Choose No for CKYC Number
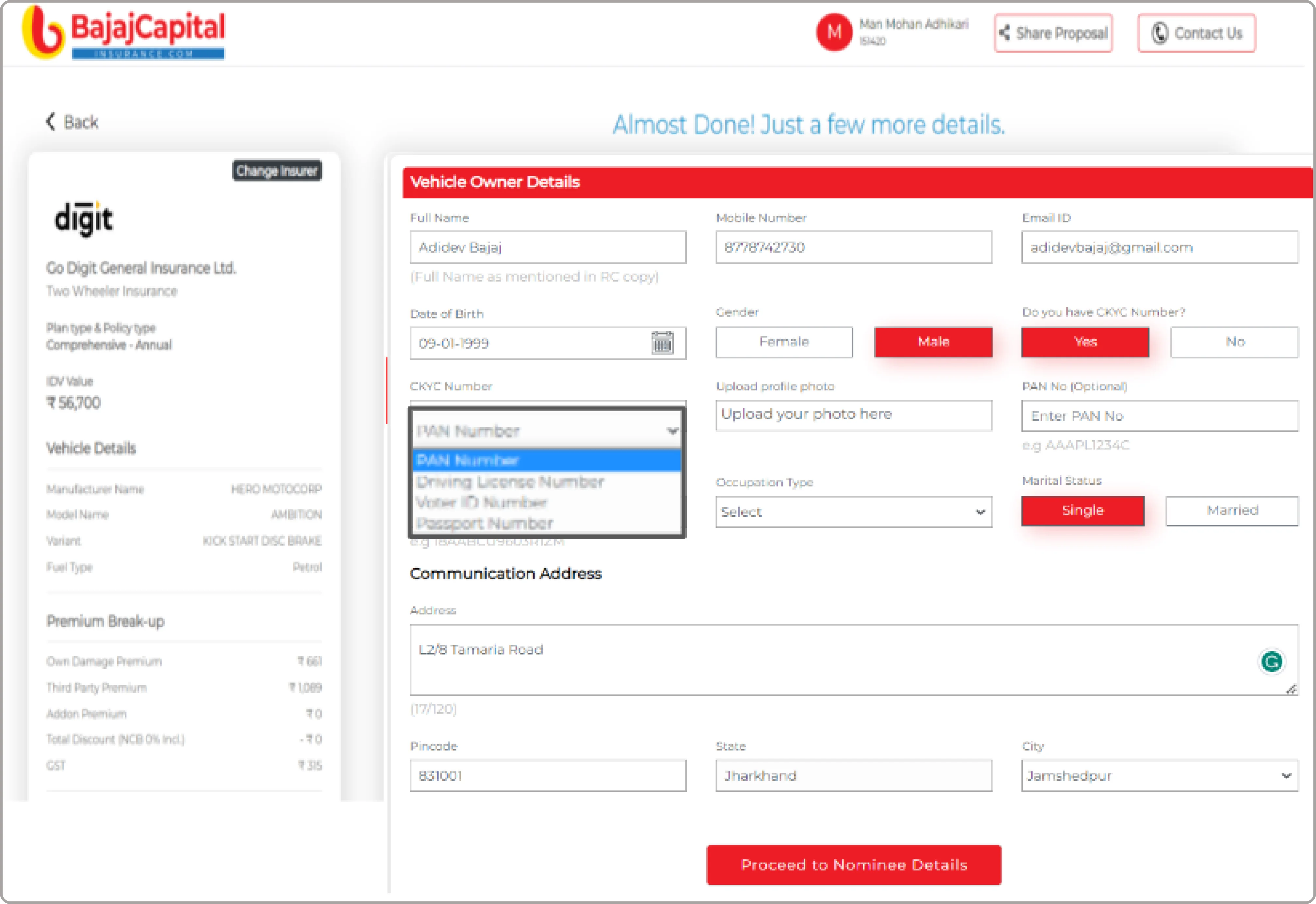The width and height of the screenshot is (1316, 904). click(1234, 342)
